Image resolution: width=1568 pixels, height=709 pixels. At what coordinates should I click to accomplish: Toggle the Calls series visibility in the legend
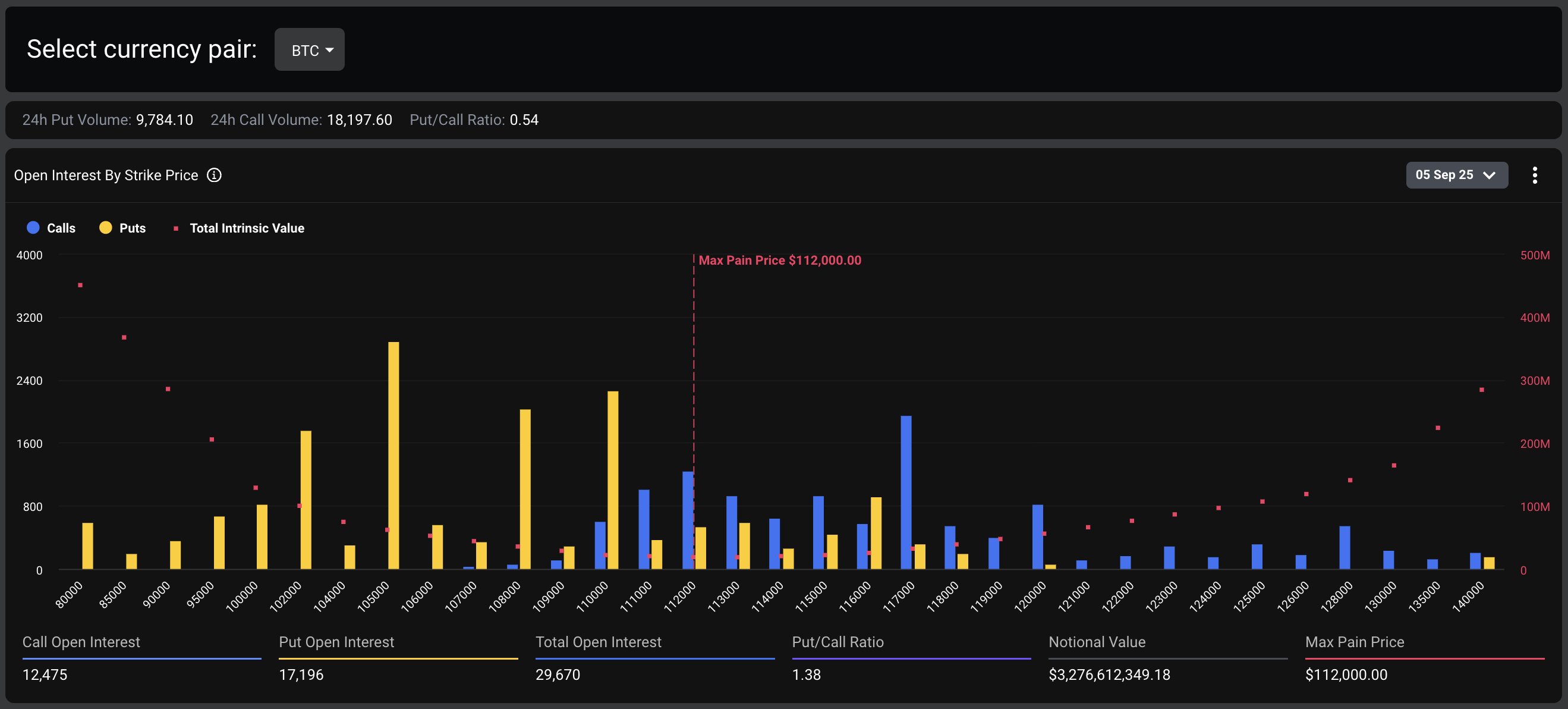53,228
